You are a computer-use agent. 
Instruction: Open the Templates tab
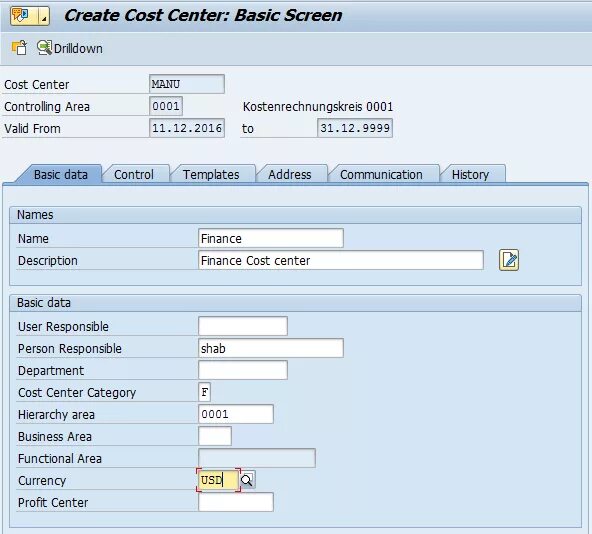(211, 174)
